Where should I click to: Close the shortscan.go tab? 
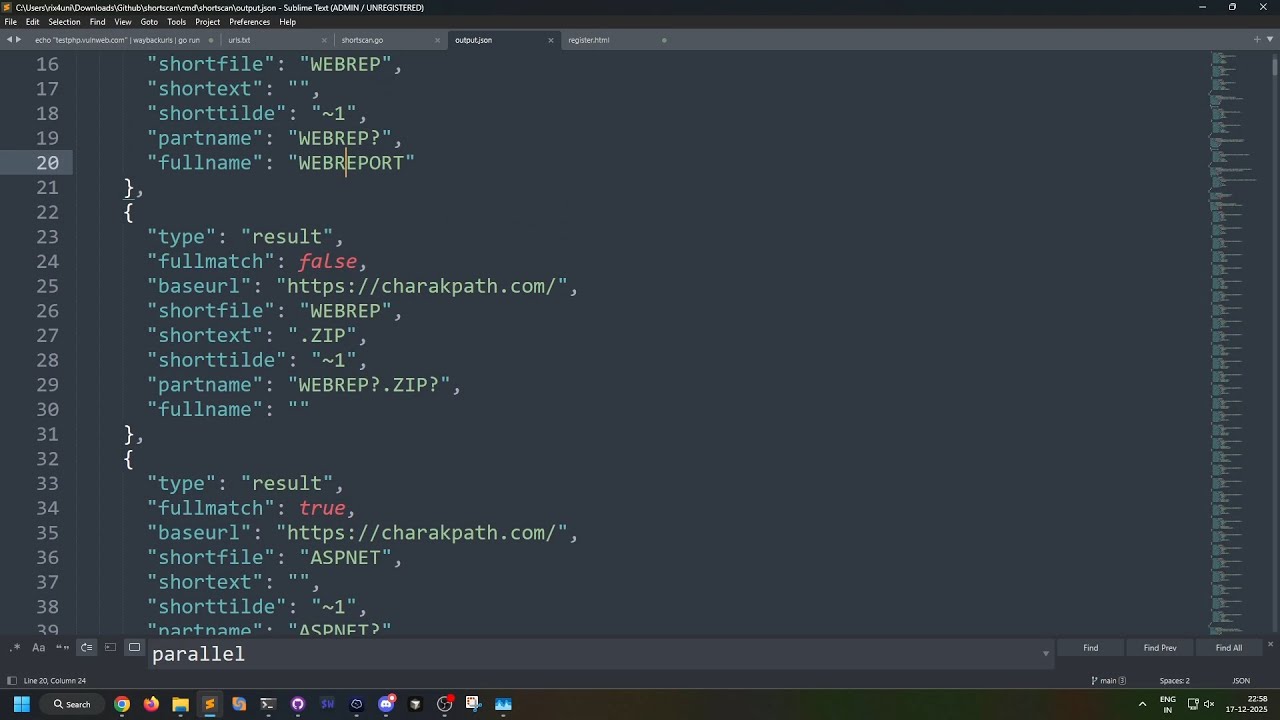click(x=438, y=40)
